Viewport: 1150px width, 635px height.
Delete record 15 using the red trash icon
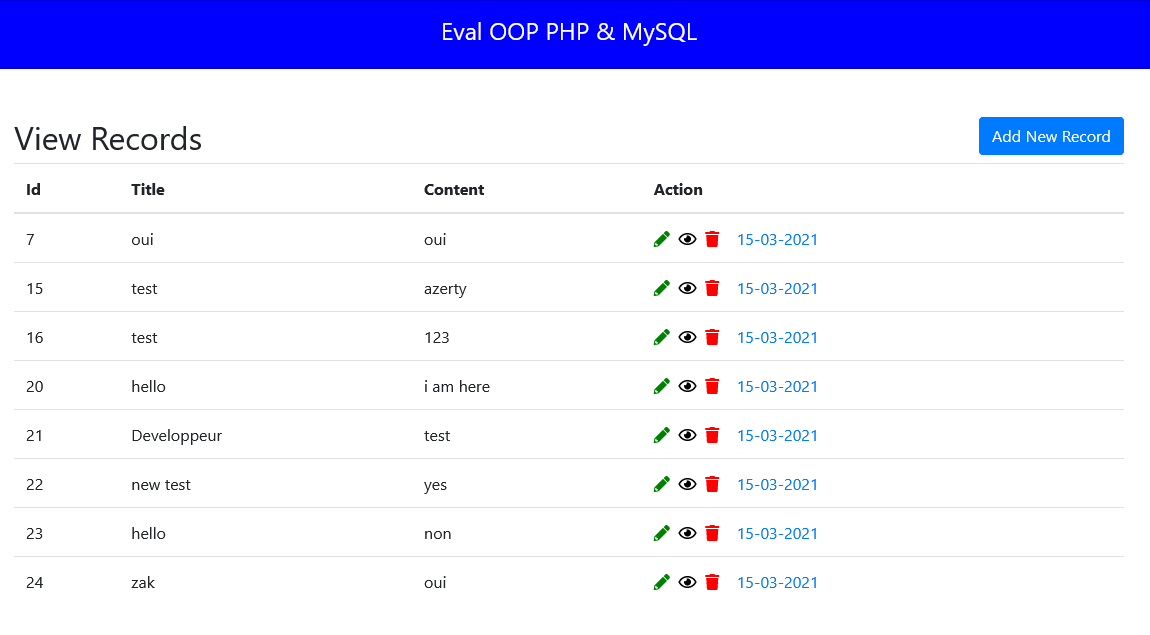click(x=712, y=288)
